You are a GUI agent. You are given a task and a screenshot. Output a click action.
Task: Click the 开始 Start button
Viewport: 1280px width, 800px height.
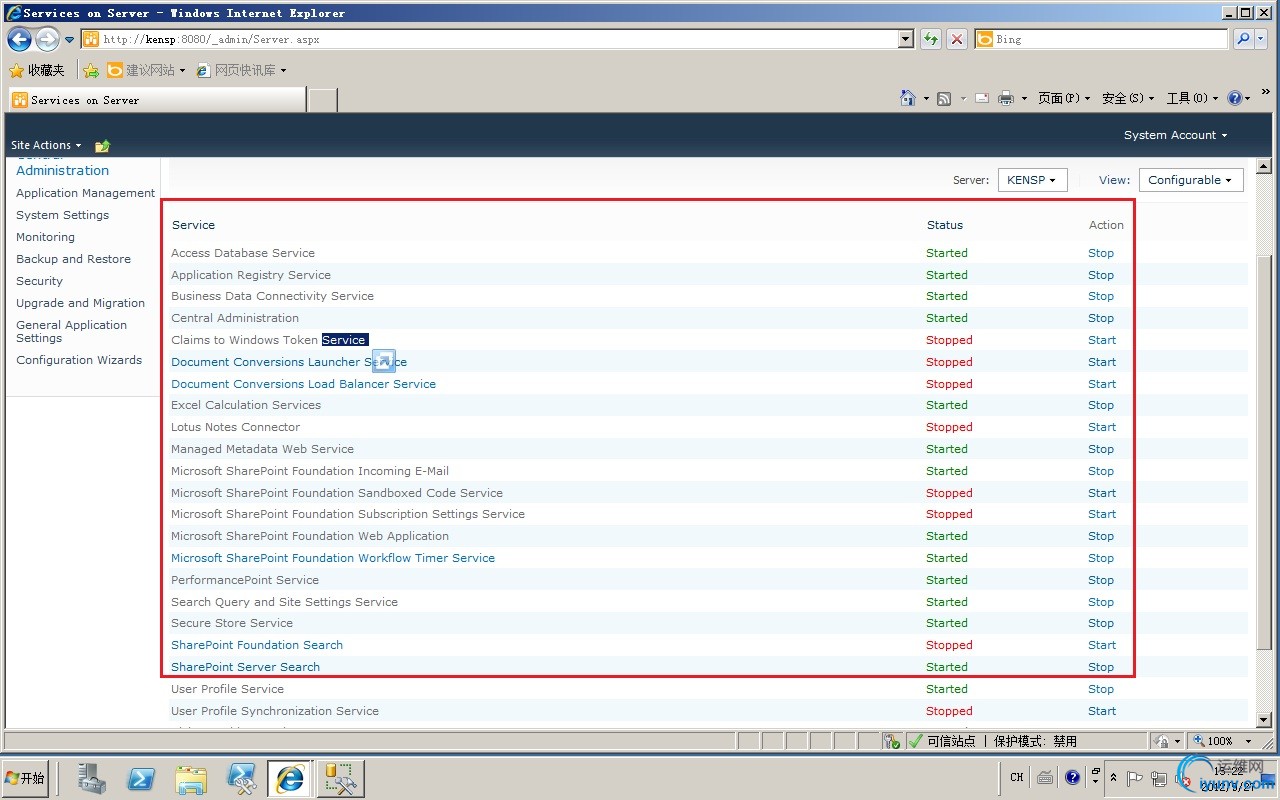[26, 778]
